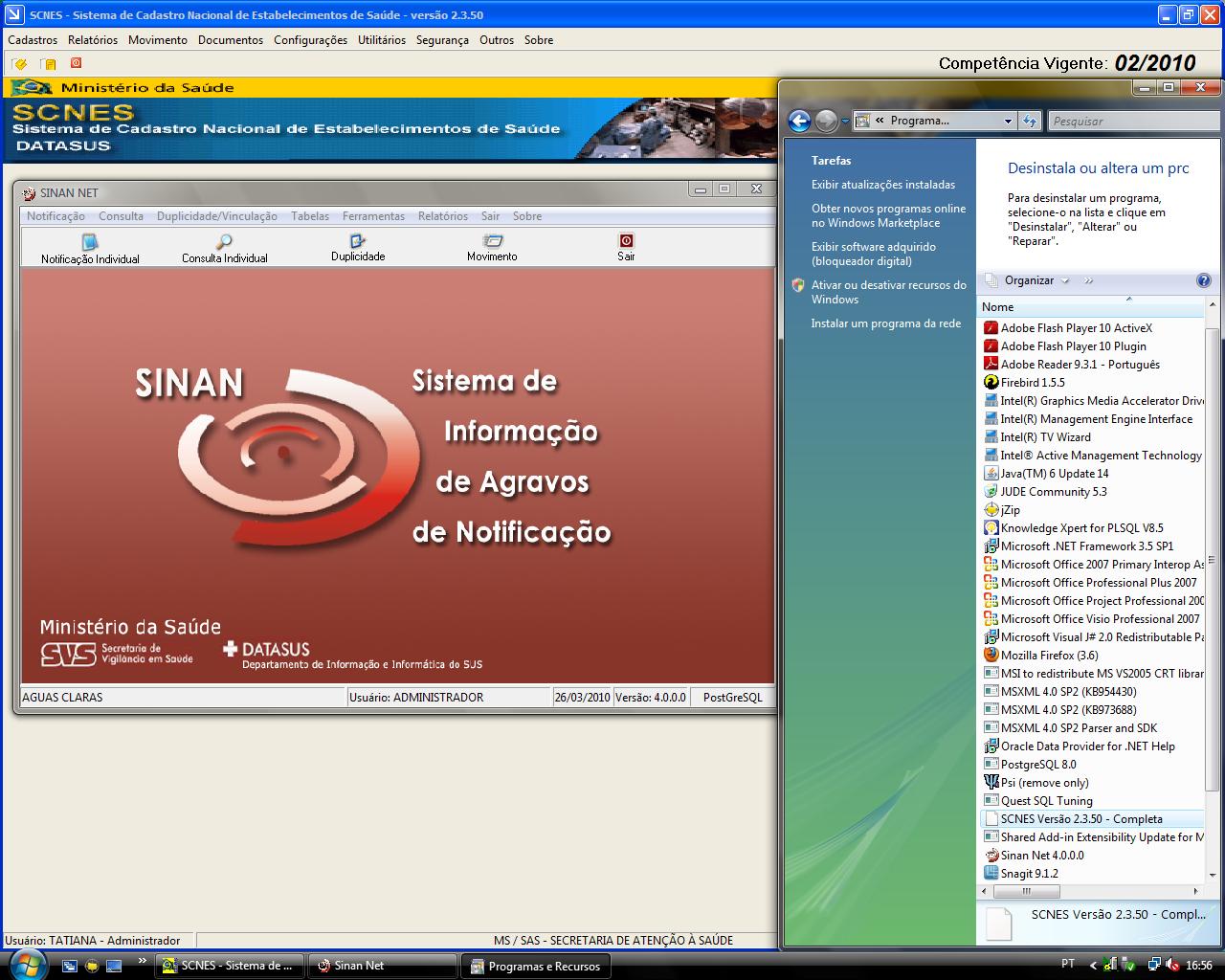The height and width of the screenshot is (980, 1225).
Task: Open the Notificação menu in SINAN NET
Action: click(x=56, y=216)
